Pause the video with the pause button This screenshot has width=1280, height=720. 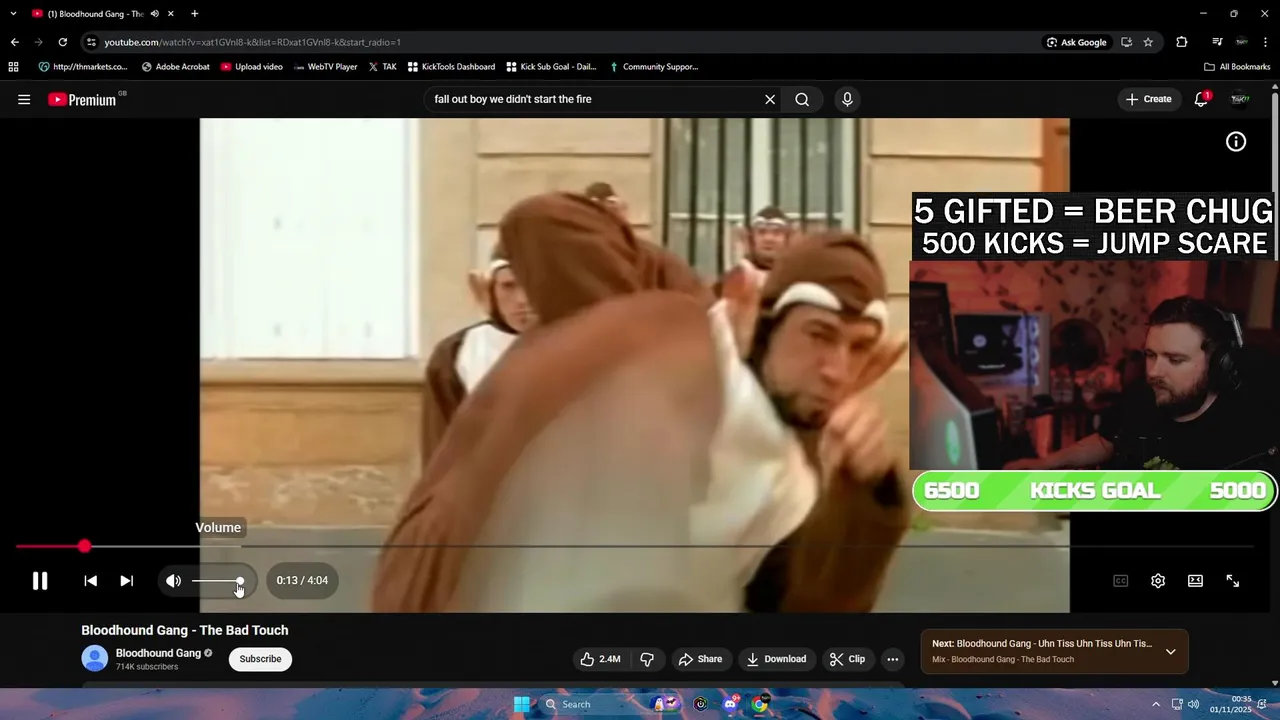click(x=40, y=581)
